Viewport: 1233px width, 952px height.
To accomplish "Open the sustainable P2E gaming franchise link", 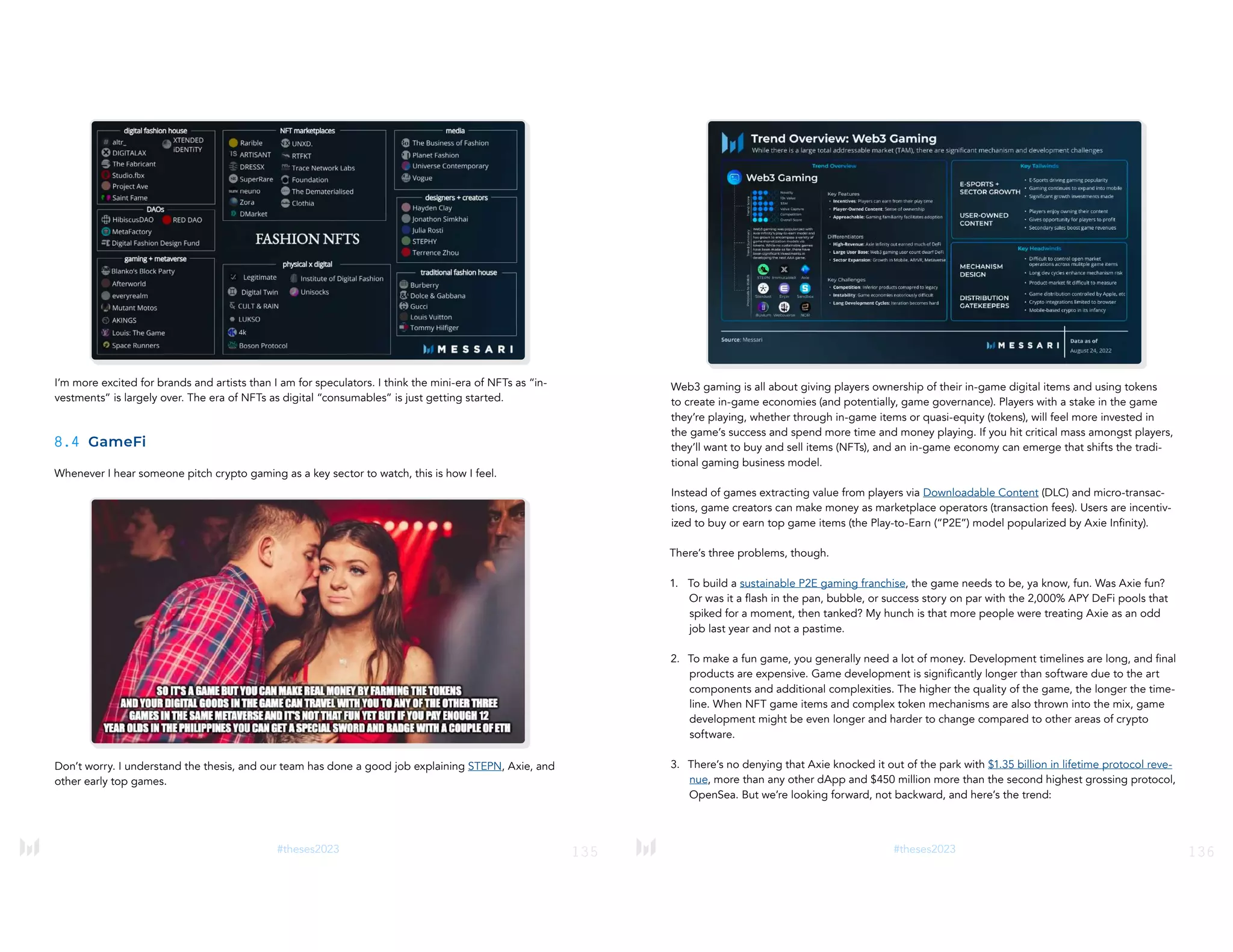I will pyautogui.click(x=822, y=583).
